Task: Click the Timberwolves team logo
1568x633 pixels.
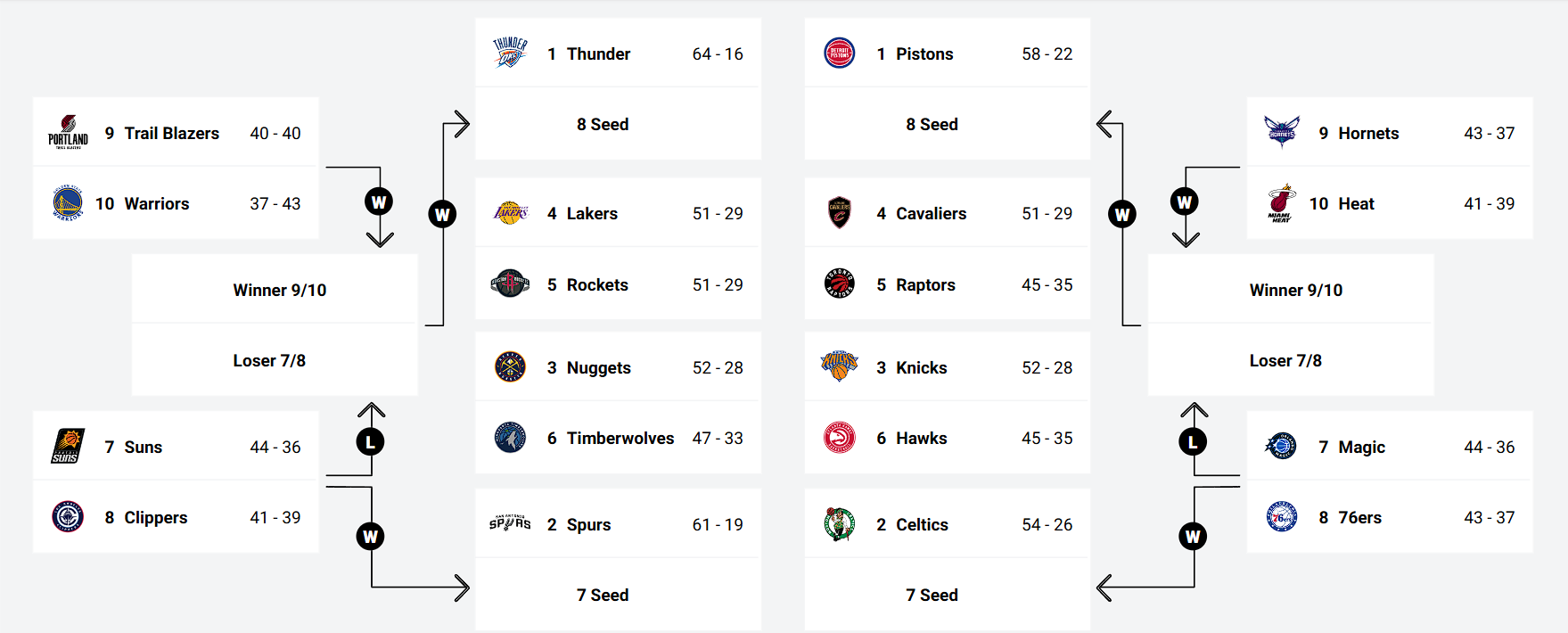Action: (x=510, y=438)
